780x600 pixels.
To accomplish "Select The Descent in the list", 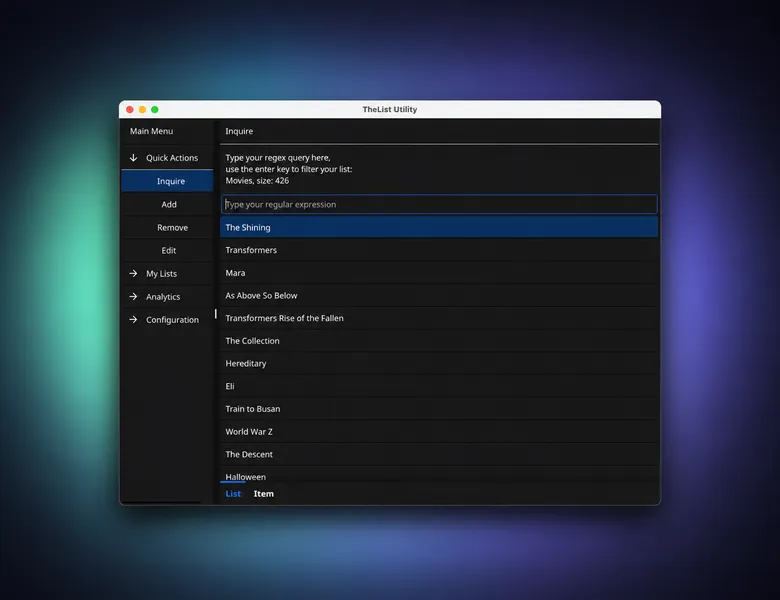I will tap(439, 454).
